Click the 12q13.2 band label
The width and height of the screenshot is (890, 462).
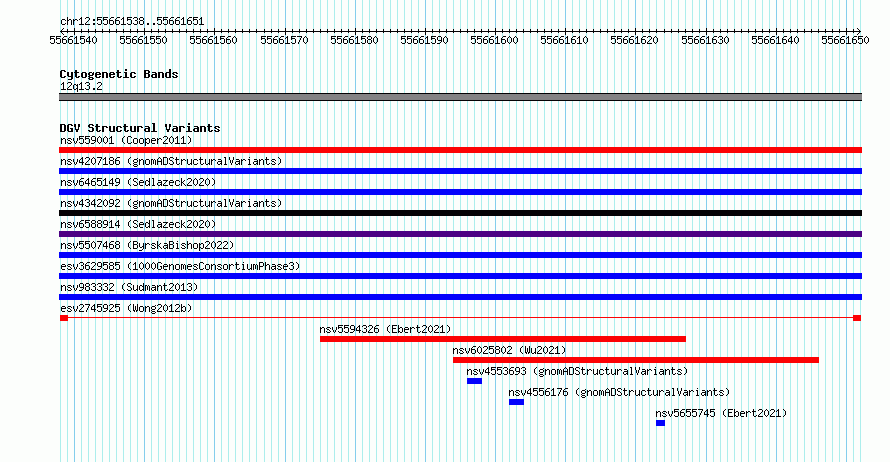pyautogui.click(x=81, y=86)
